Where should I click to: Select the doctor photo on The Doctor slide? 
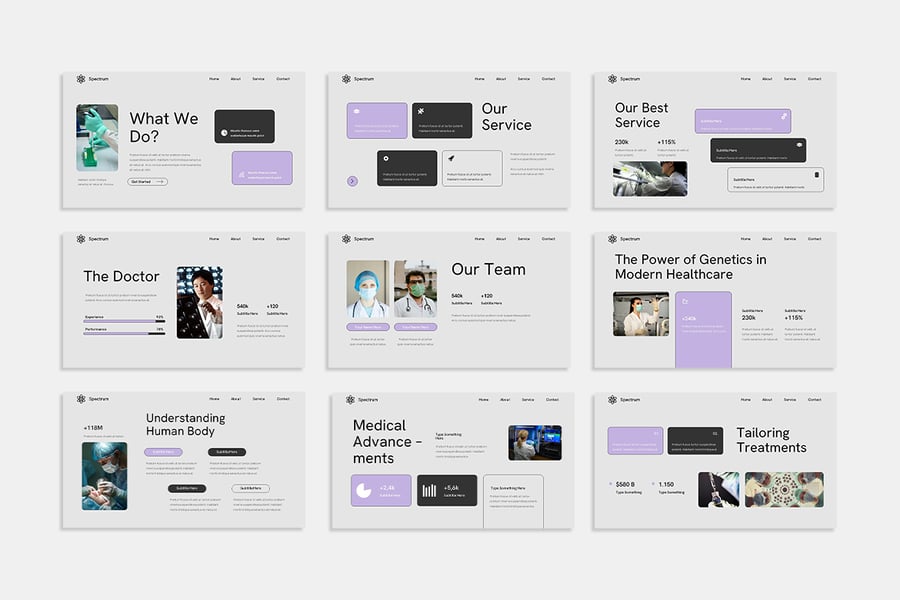point(199,302)
